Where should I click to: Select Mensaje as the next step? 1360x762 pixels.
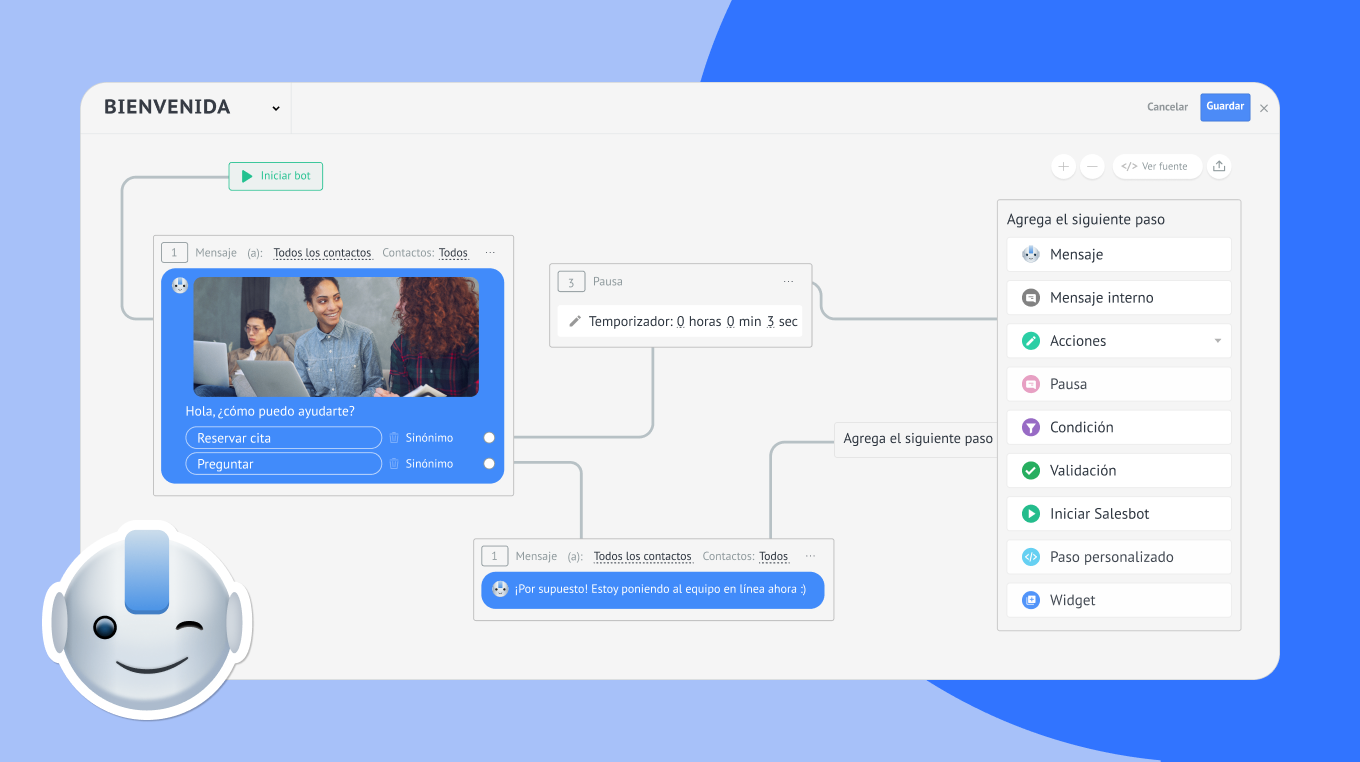click(x=1119, y=254)
